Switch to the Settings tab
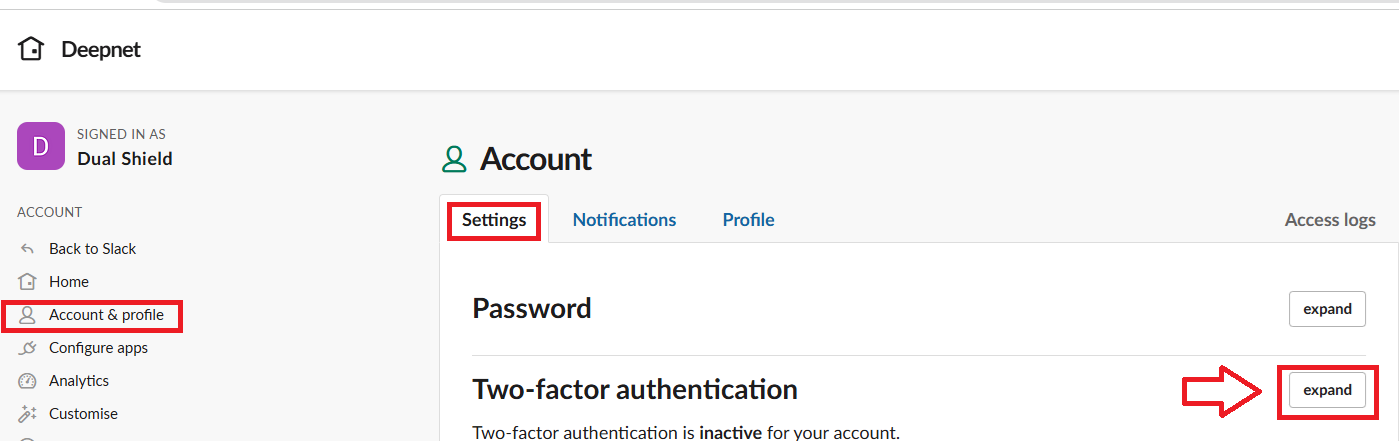This screenshot has height=441, width=1399. [494, 220]
